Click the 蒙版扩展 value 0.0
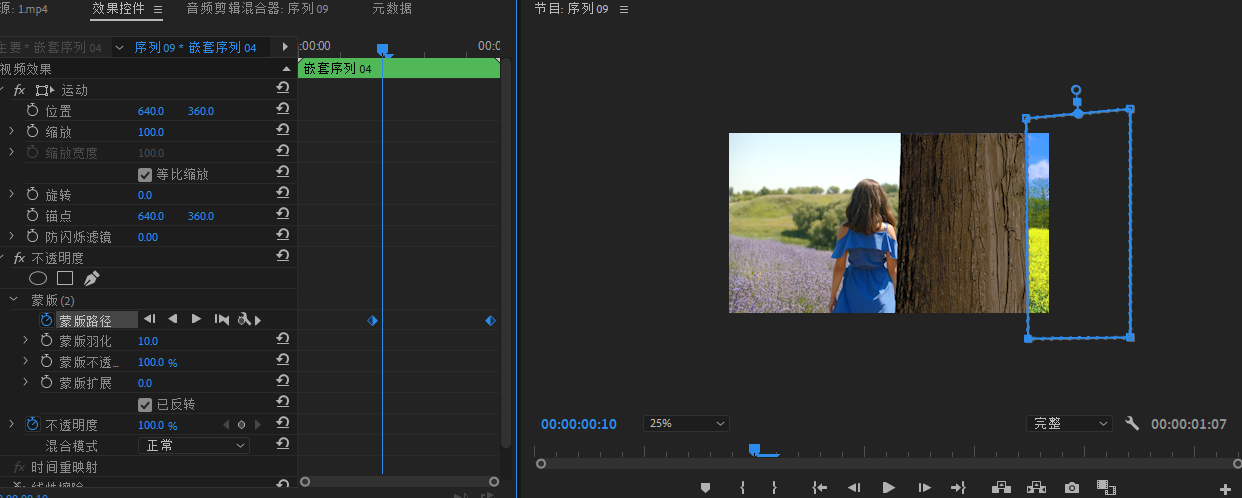 point(145,383)
